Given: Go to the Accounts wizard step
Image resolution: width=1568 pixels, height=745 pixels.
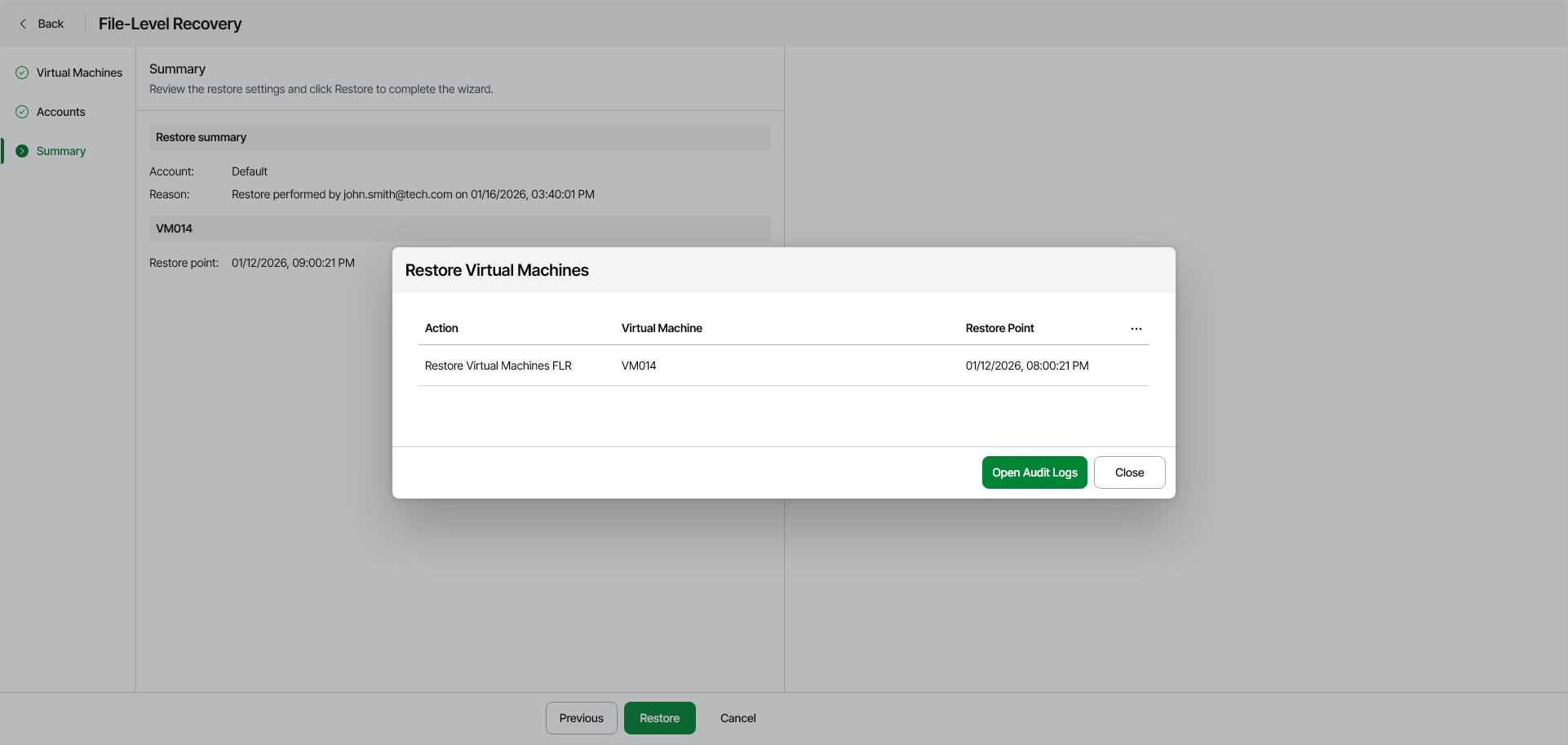Looking at the screenshot, I should 60,112.
